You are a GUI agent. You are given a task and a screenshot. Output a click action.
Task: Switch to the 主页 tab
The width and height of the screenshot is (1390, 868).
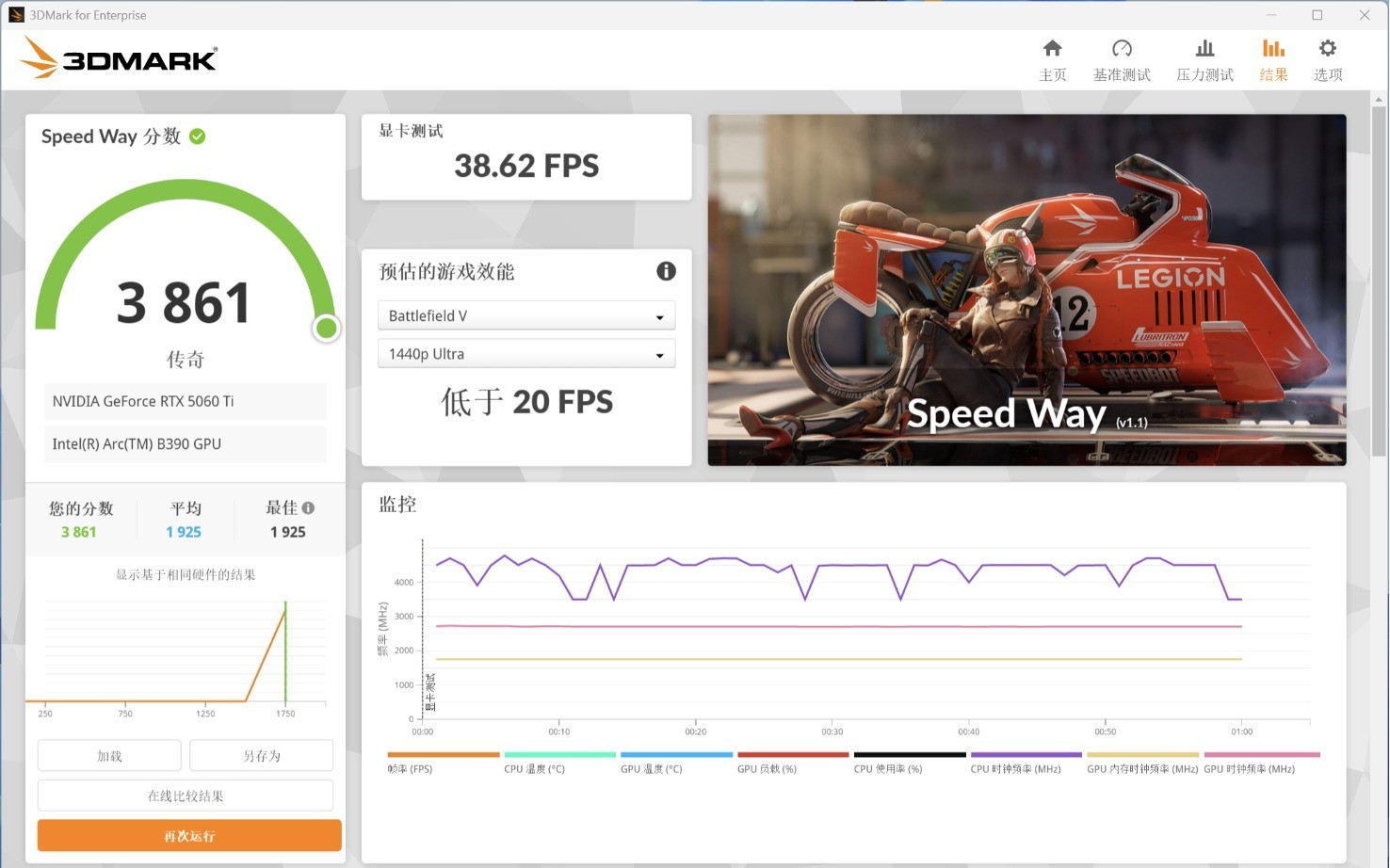(x=1053, y=58)
